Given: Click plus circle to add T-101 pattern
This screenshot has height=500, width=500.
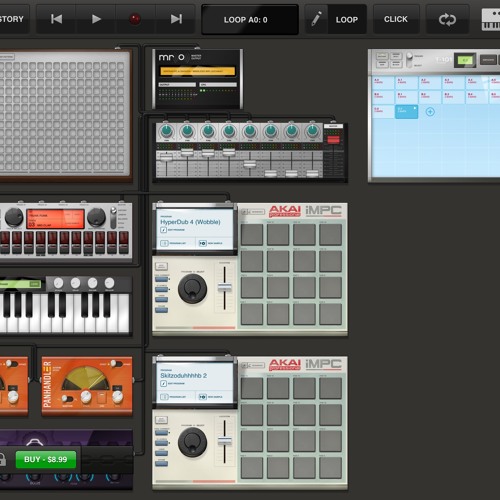Looking at the screenshot, I should pyautogui.click(x=430, y=112).
